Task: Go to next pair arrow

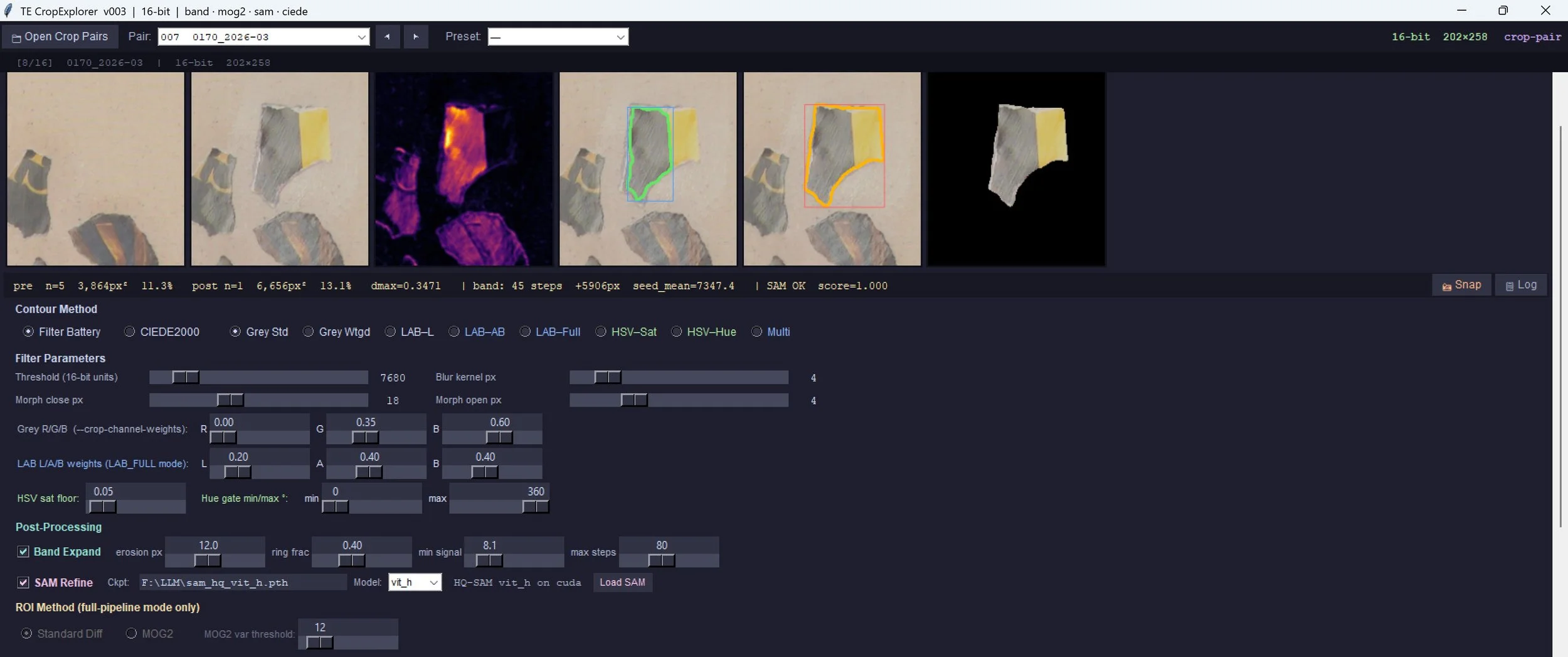Action: 416,36
